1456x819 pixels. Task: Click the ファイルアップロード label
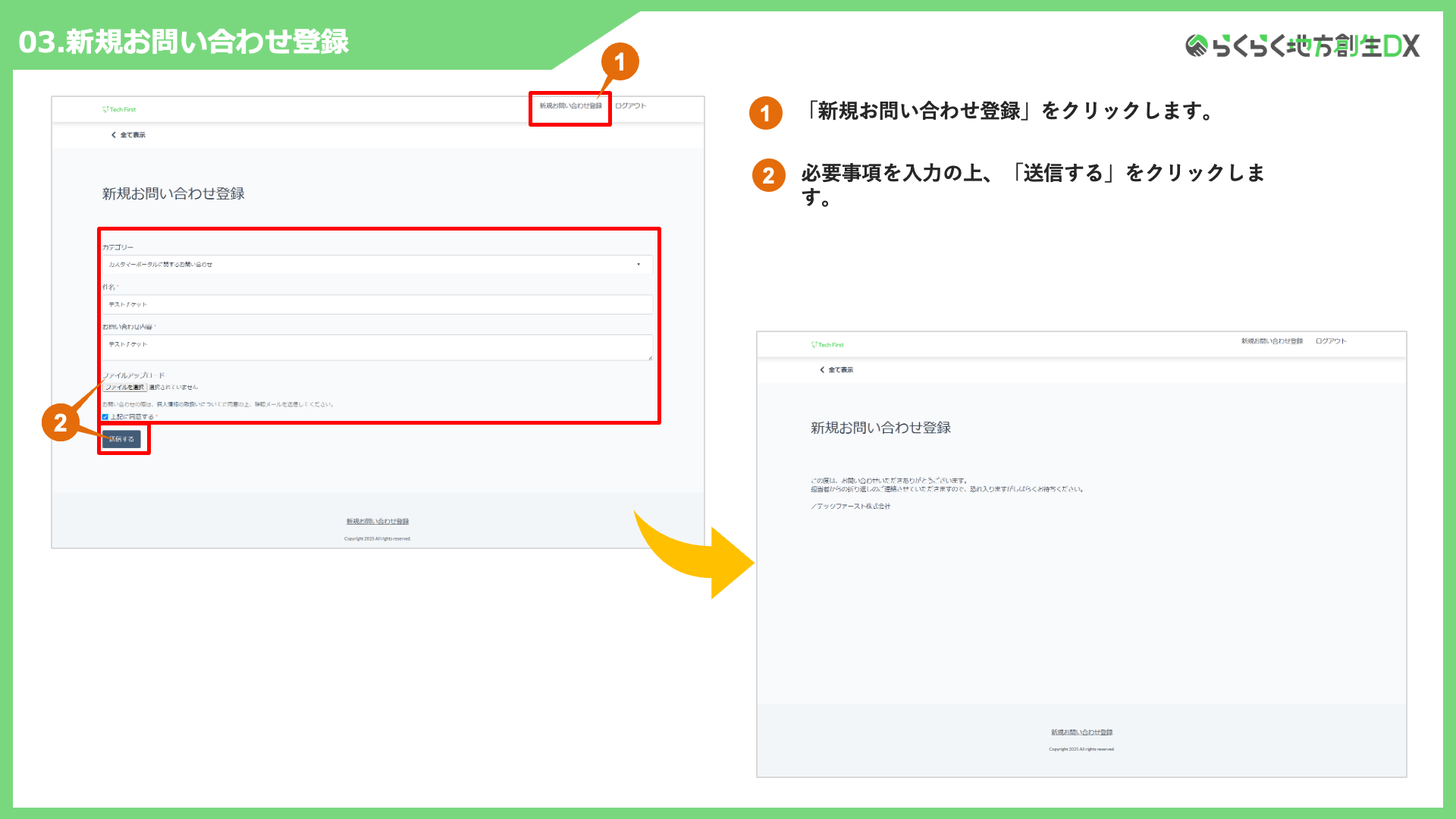click(x=133, y=375)
